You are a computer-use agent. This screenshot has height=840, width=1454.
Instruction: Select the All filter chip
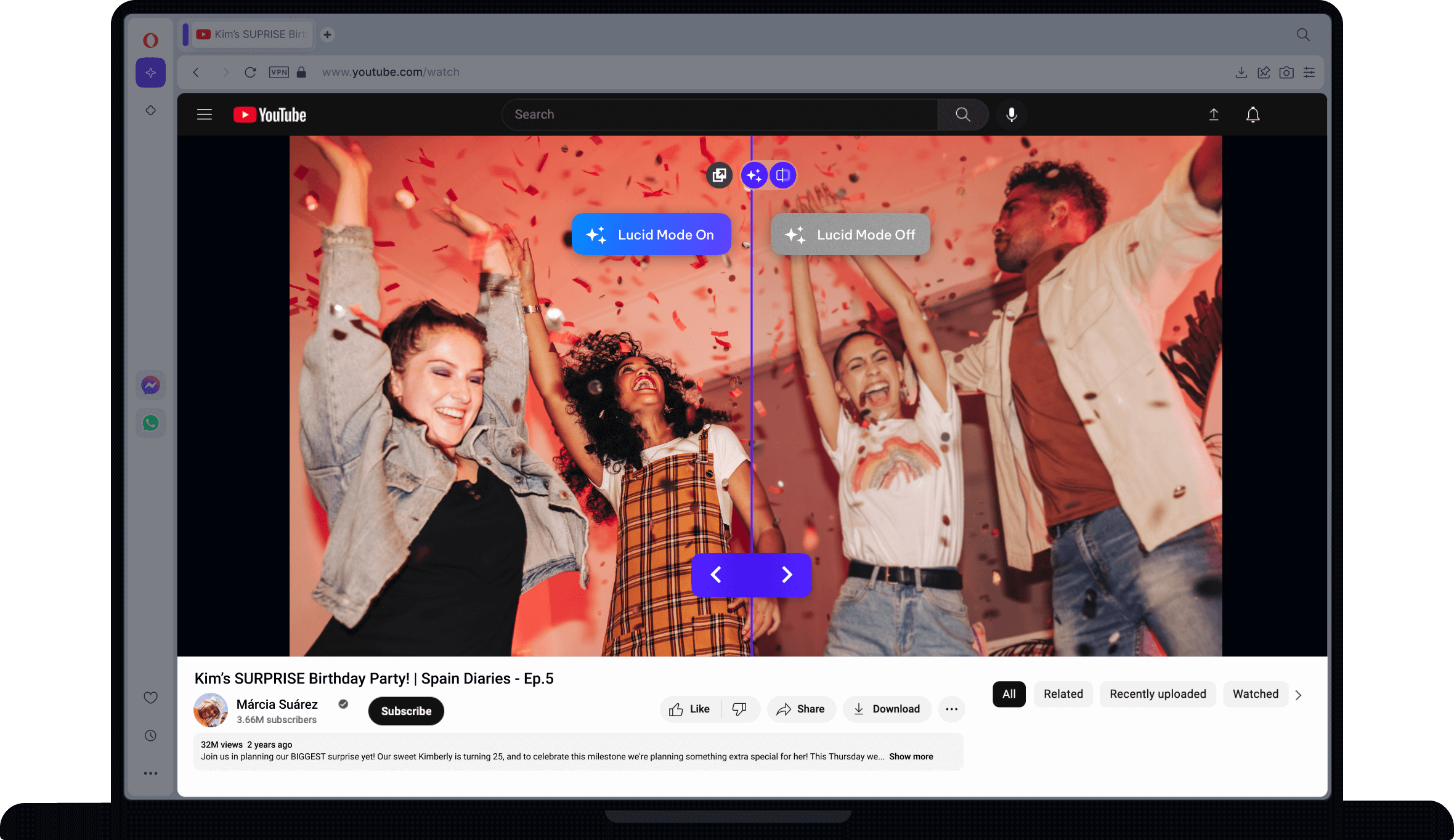1009,694
